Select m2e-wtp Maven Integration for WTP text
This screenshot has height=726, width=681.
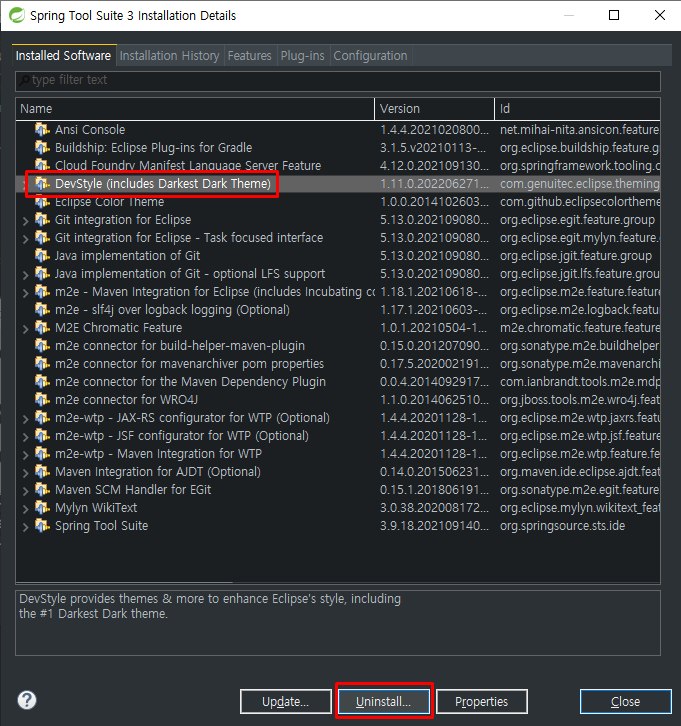click(x=158, y=454)
